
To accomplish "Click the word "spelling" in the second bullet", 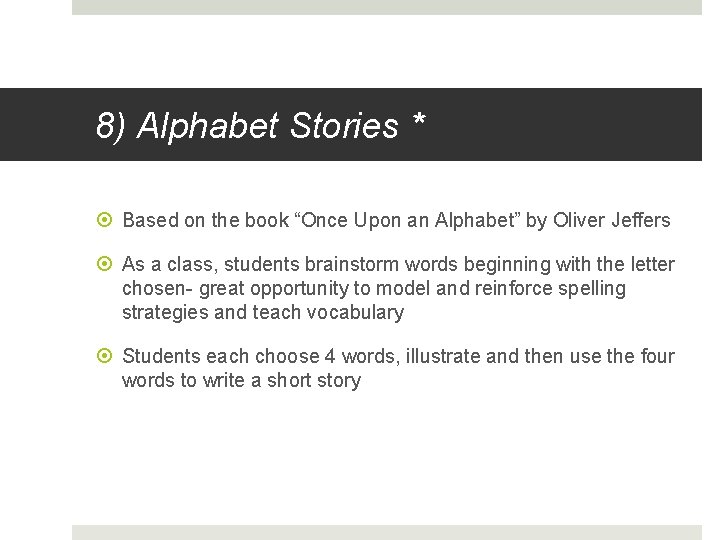I will coord(590,288).
